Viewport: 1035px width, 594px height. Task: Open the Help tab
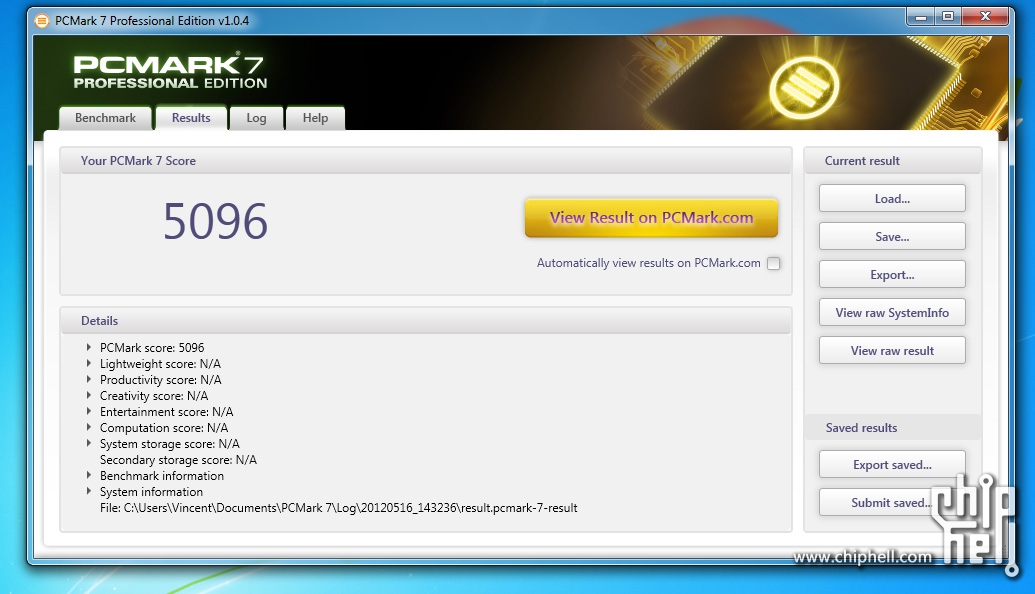click(316, 118)
